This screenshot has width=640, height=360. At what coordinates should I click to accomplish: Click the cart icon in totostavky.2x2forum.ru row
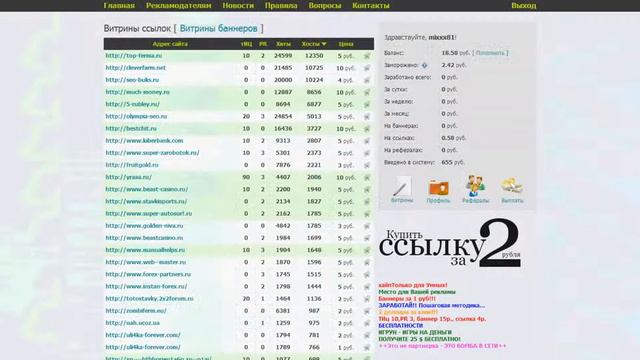click(x=367, y=299)
